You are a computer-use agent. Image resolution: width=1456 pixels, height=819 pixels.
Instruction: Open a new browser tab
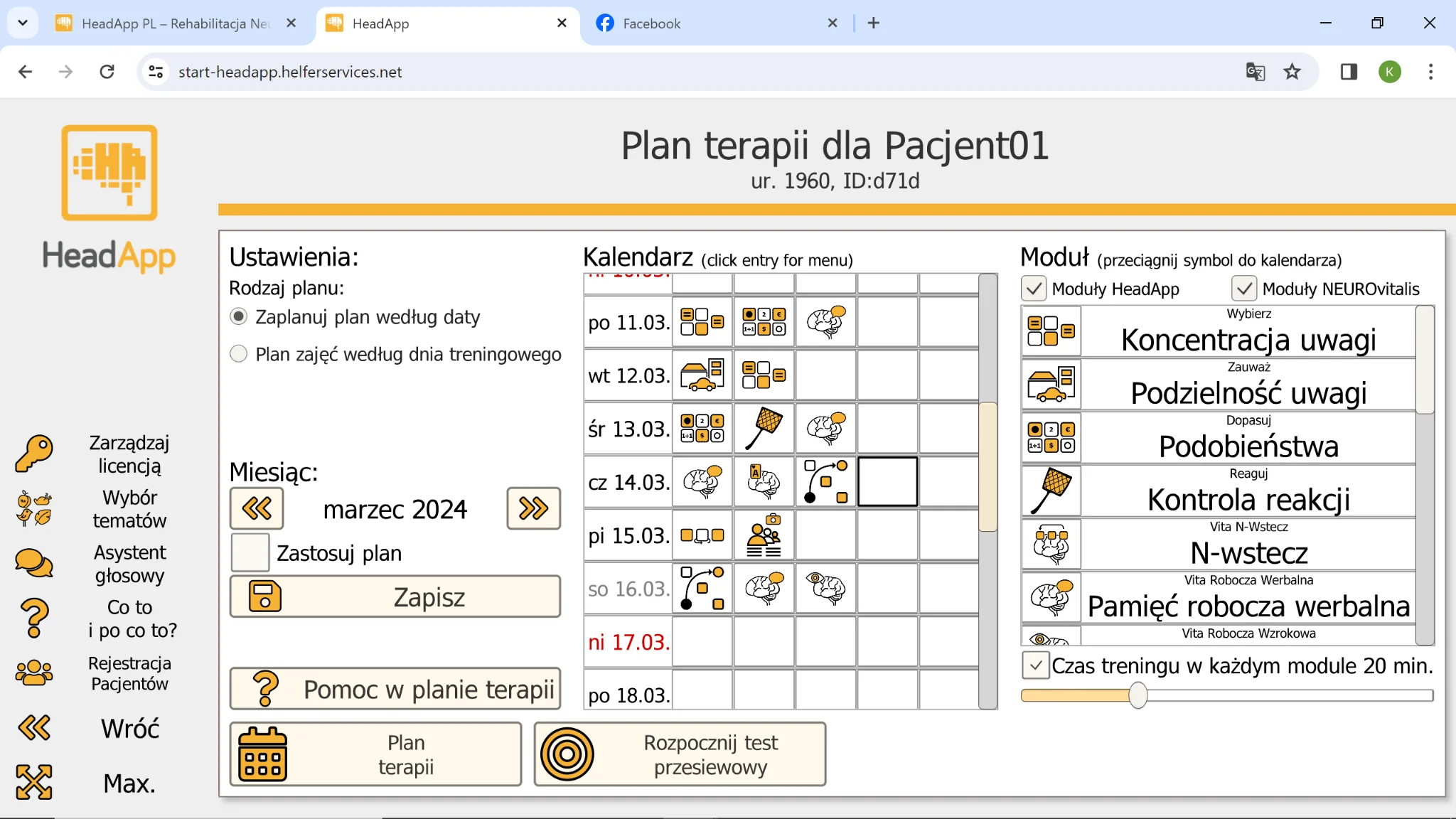click(874, 23)
